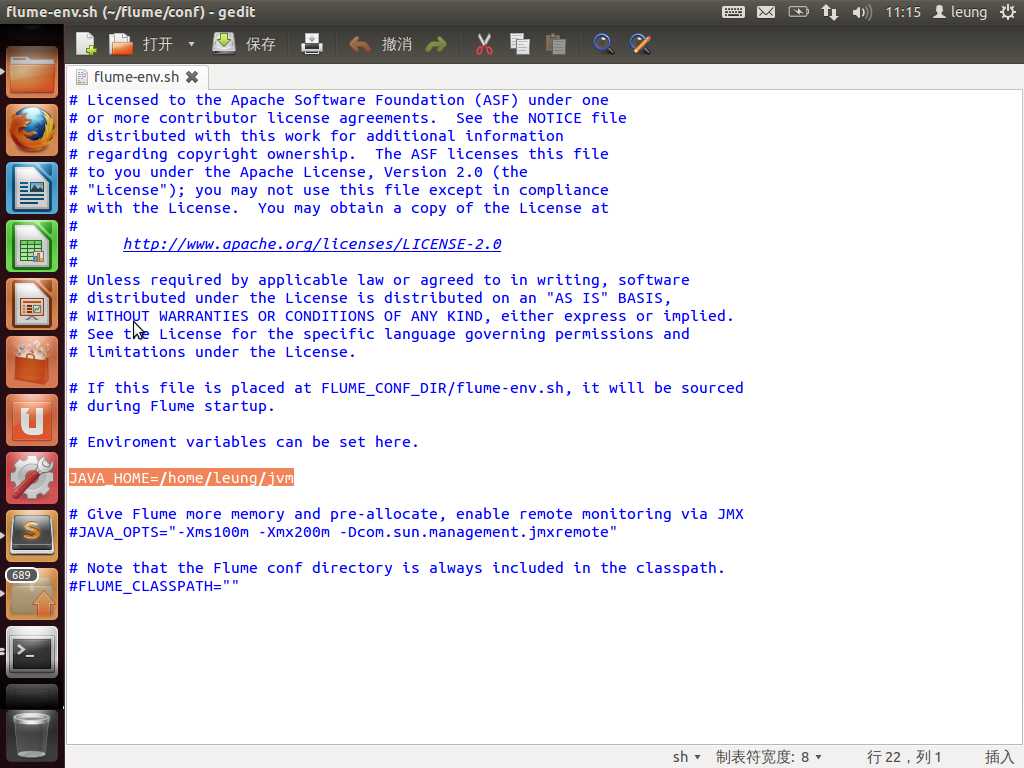Select the flume-env.sh tab
This screenshot has height=768, width=1024.
click(x=136, y=77)
